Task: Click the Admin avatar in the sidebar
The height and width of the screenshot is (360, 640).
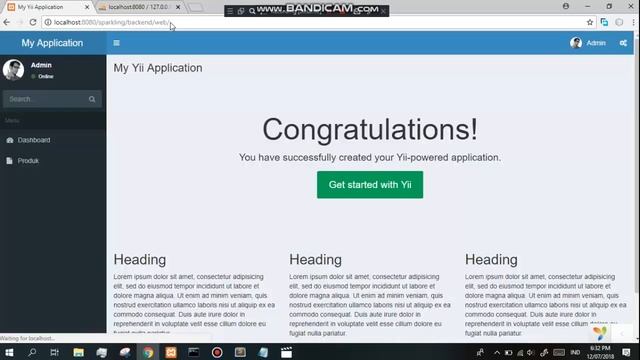Action: click(x=13, y=69)
